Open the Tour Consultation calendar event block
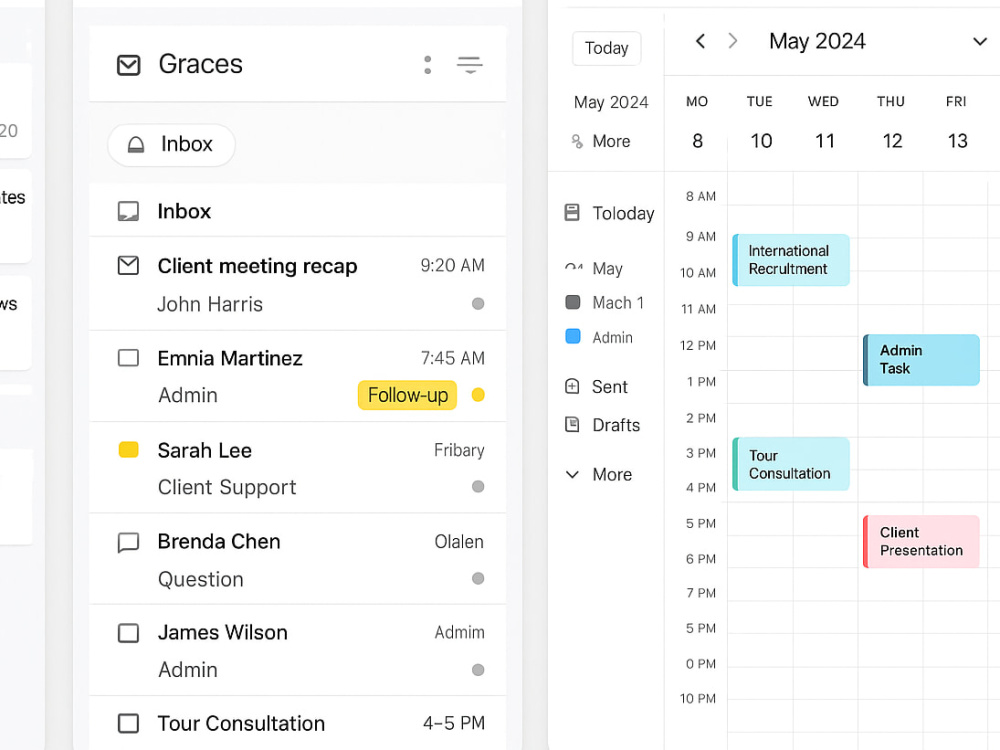The height and width of the screenshot is (750, 1000). tap(791, 464)
